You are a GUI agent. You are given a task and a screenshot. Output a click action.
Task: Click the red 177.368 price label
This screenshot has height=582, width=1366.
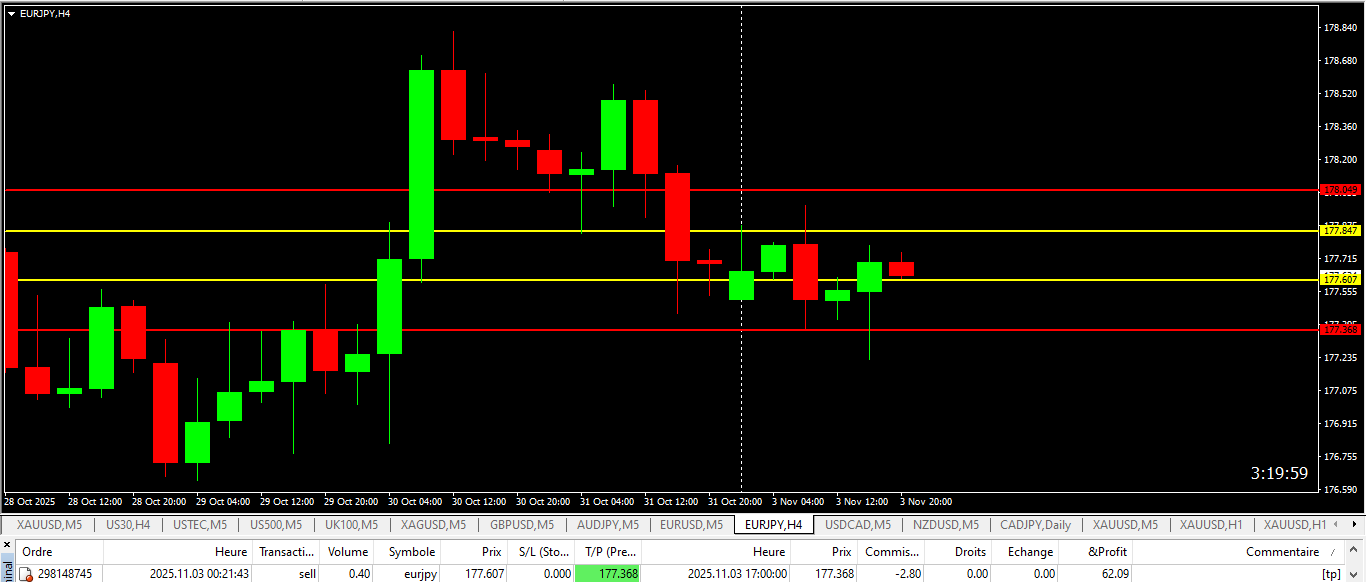(1340, 329)
